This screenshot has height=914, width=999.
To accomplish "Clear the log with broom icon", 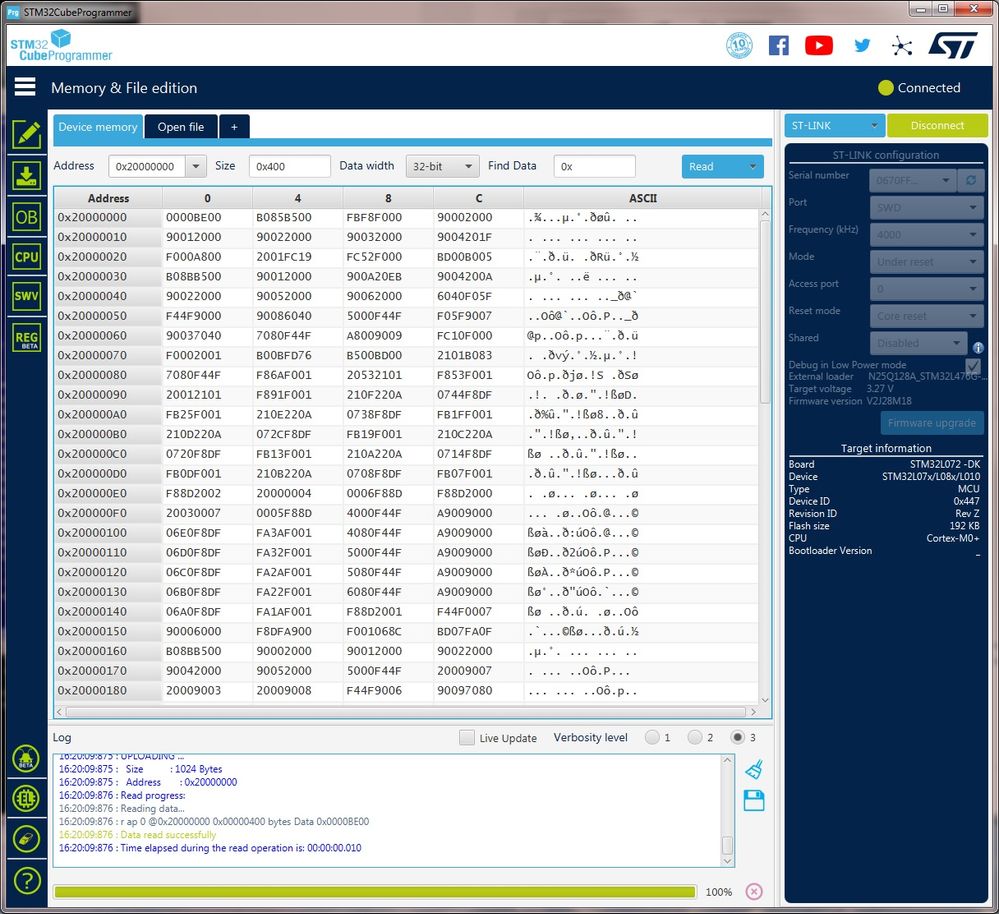I will 754,770.
